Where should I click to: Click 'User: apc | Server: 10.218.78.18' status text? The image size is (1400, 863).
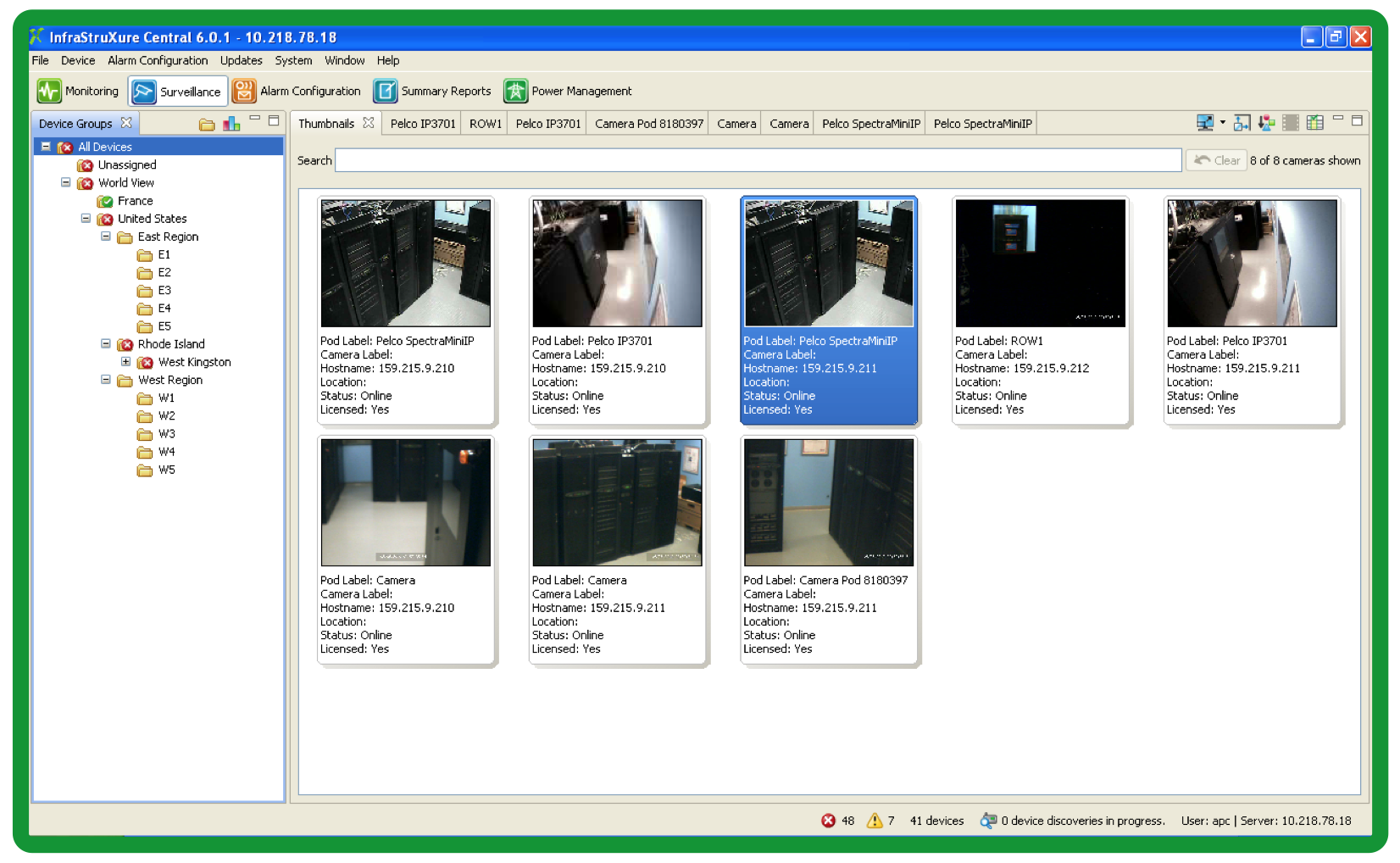coord(1266,821)
